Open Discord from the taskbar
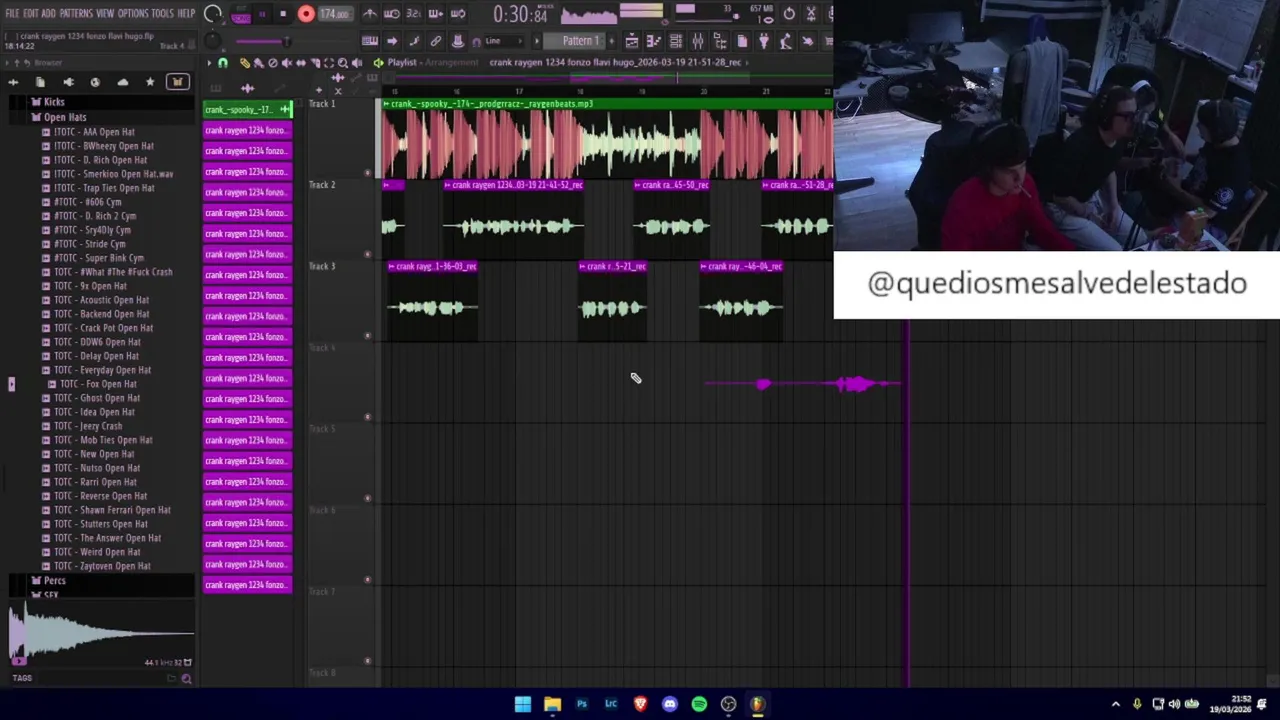Screen dimensions: 1280x720 (x=670, y=704)
